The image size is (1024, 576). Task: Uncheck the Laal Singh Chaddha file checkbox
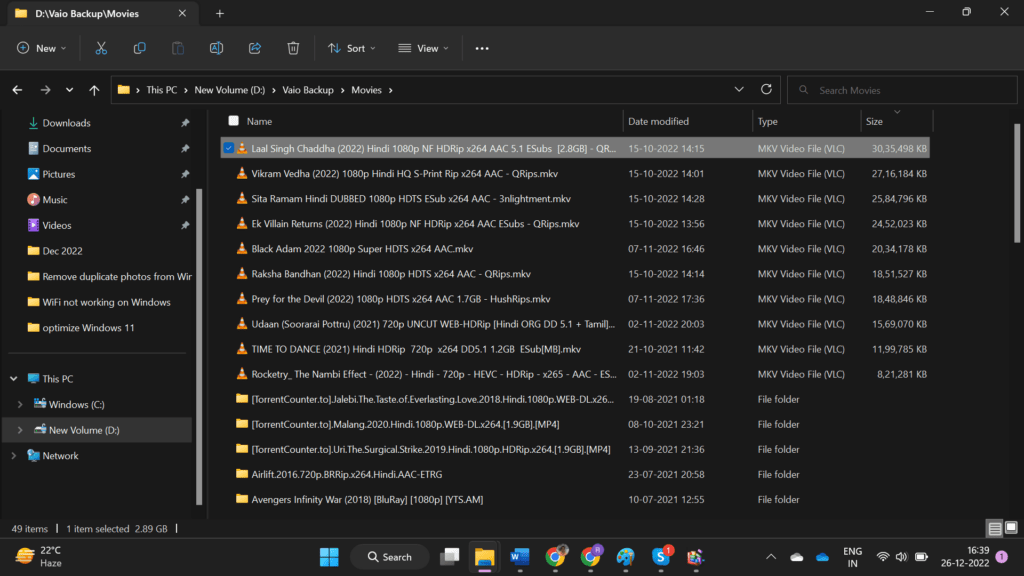point(229,148)
